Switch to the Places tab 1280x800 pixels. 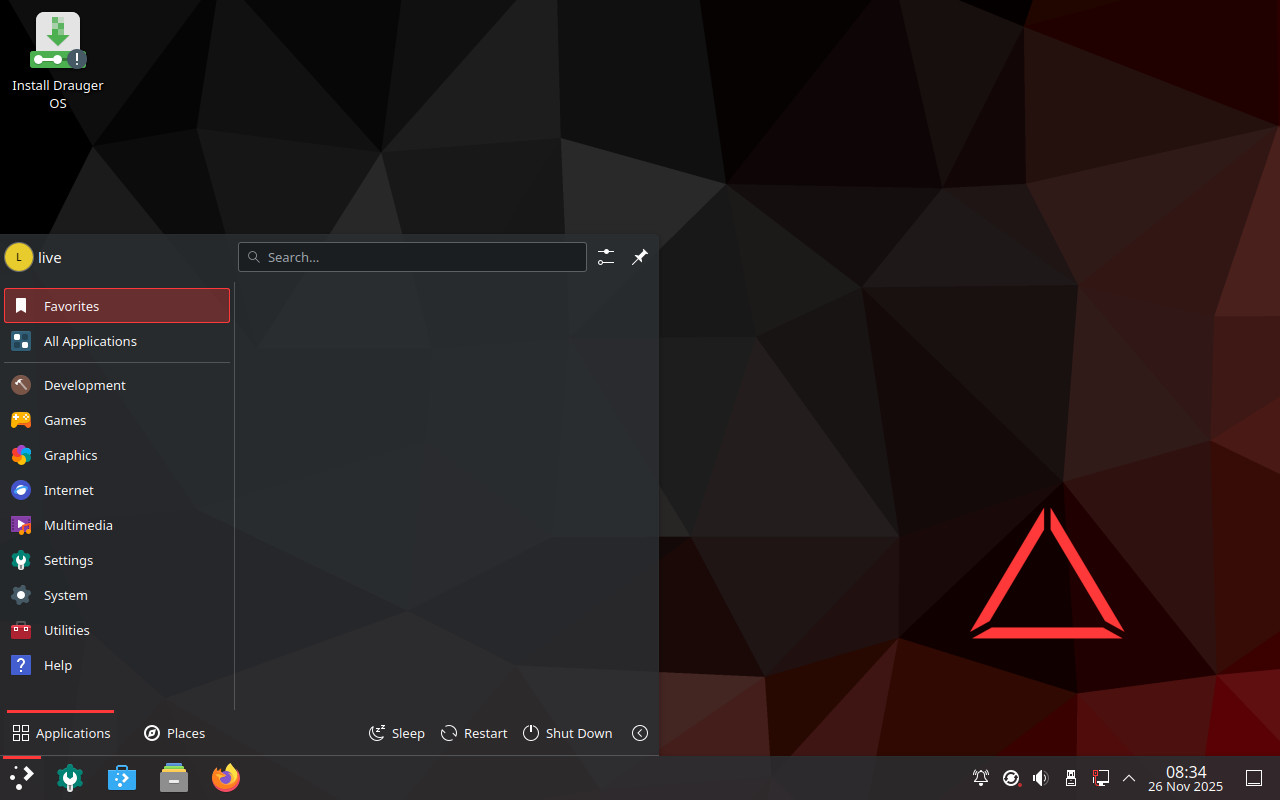(x=175, y=733)
